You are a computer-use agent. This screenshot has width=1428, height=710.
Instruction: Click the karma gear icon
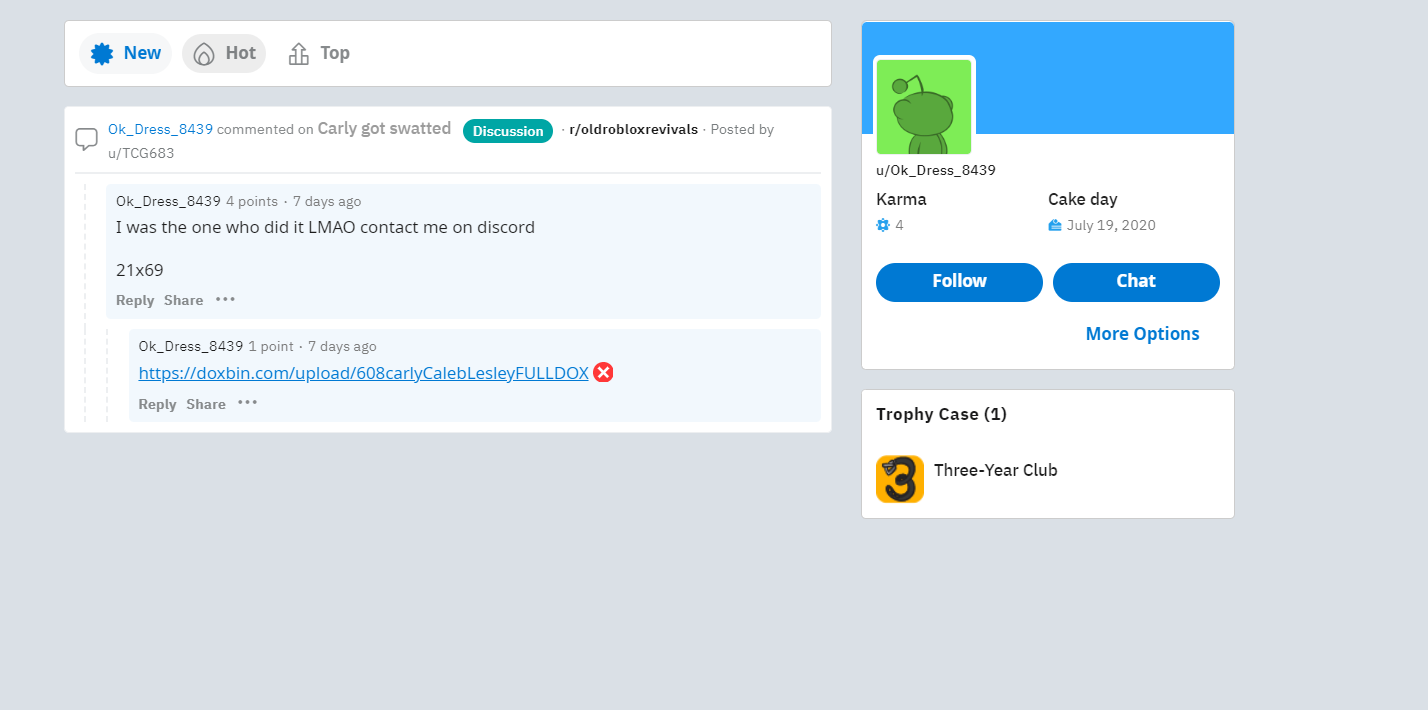click(x=883, y=225)
